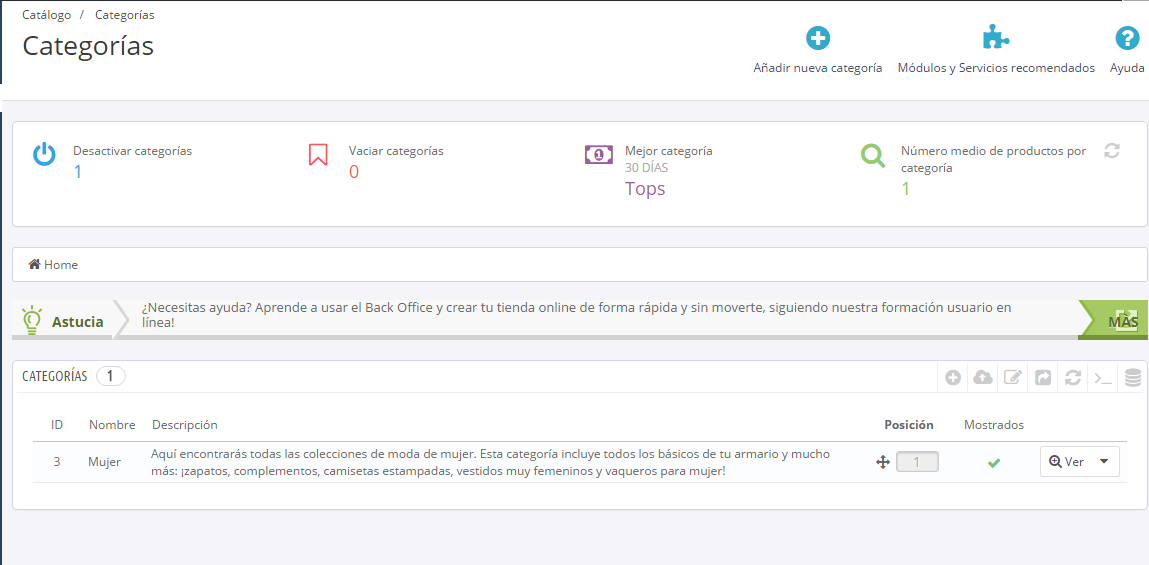Sort the list by the Posición column header
Viewport: 1149px width, 565px height.
[908, 425]
